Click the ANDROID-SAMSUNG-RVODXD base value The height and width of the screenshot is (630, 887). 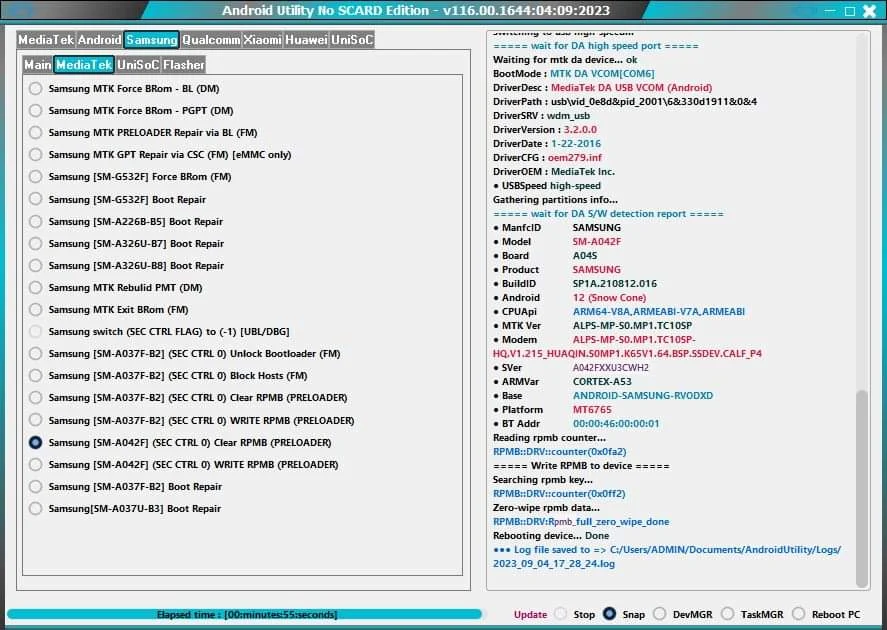[643, 396]
